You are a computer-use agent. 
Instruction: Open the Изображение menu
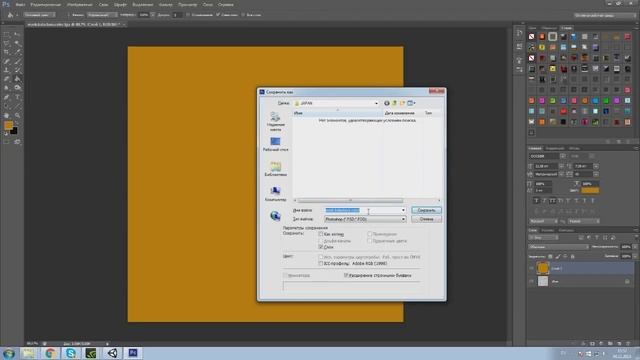[x=80, y=4]
